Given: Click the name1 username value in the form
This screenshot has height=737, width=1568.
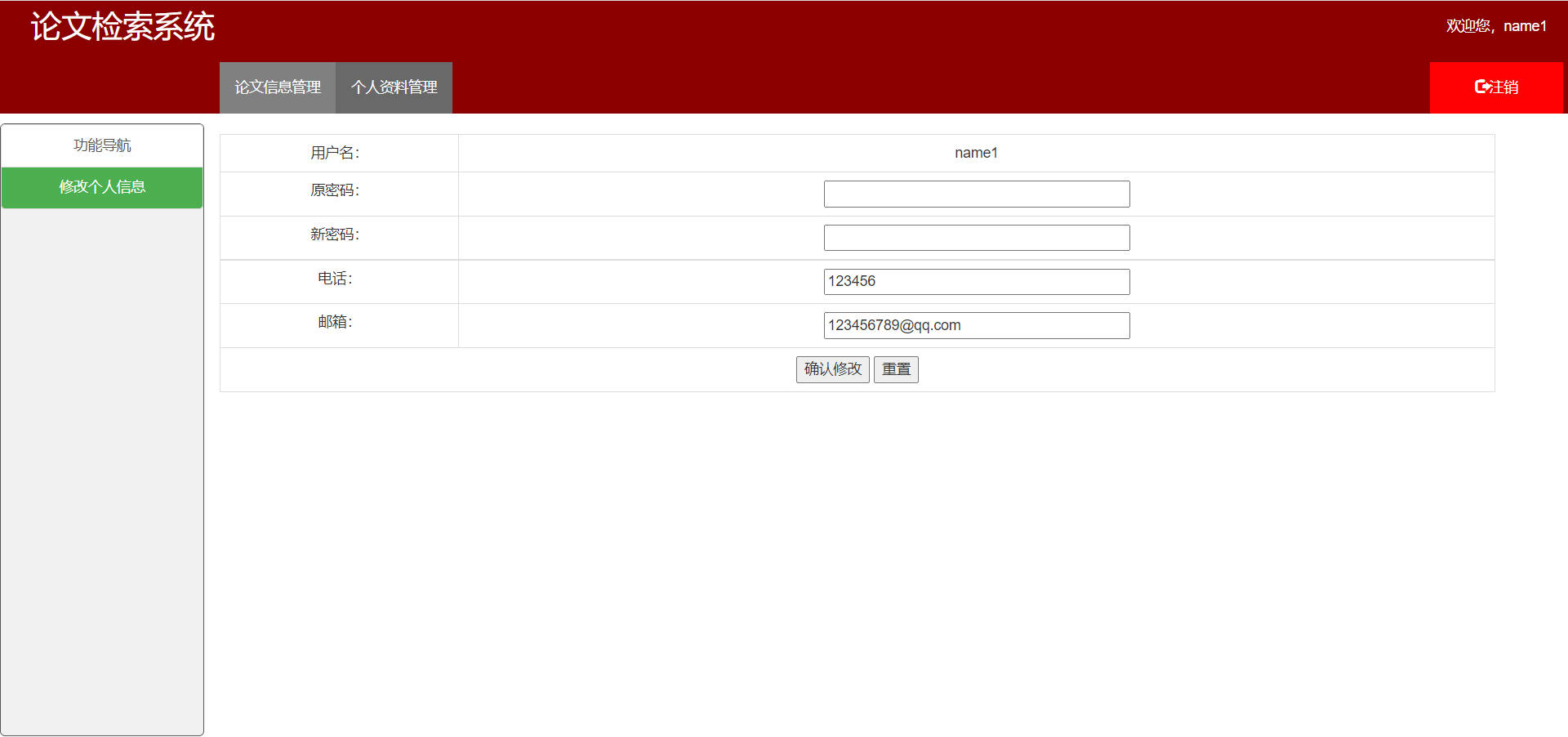Looking at the screenshot, I should 976,153.
